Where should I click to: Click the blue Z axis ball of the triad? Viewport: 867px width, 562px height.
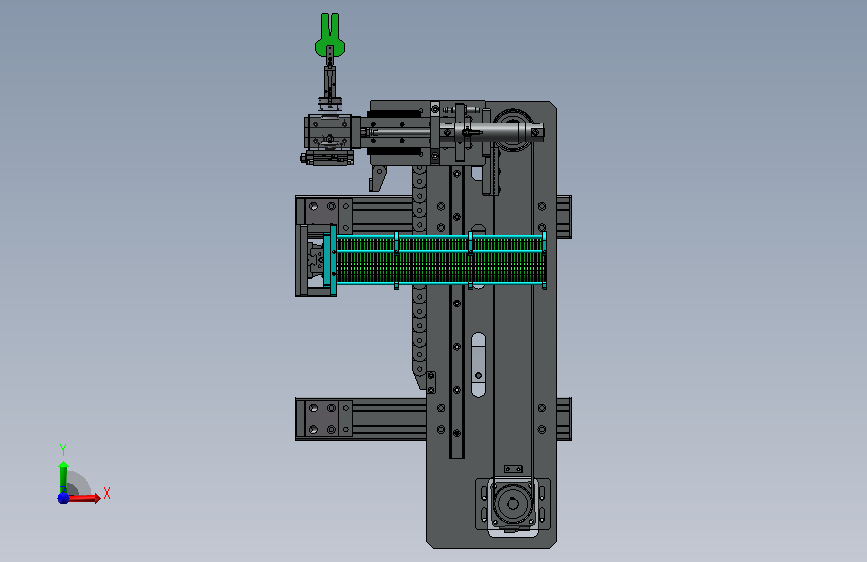63,498
